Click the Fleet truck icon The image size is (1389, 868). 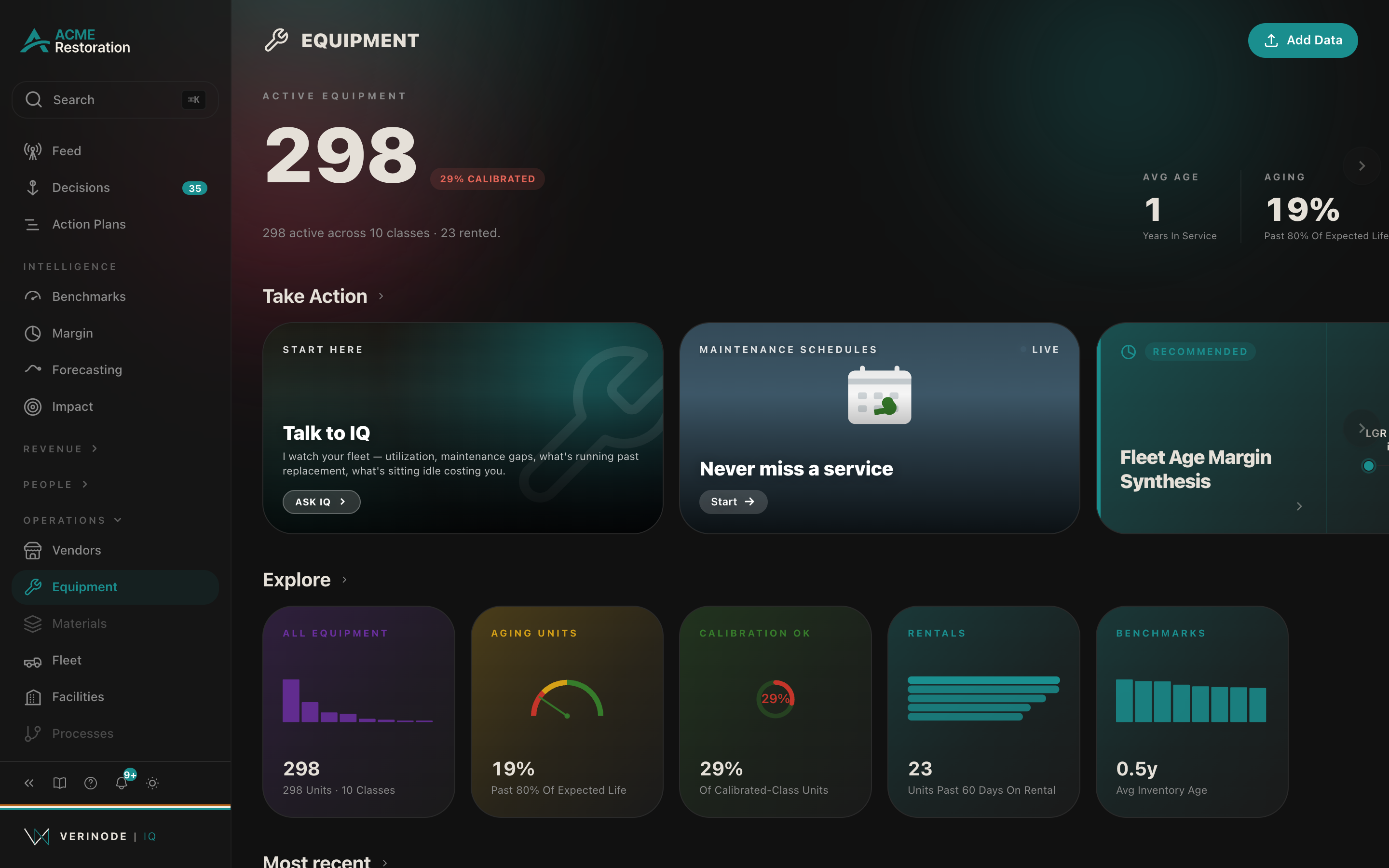click(x=33, y=661)
